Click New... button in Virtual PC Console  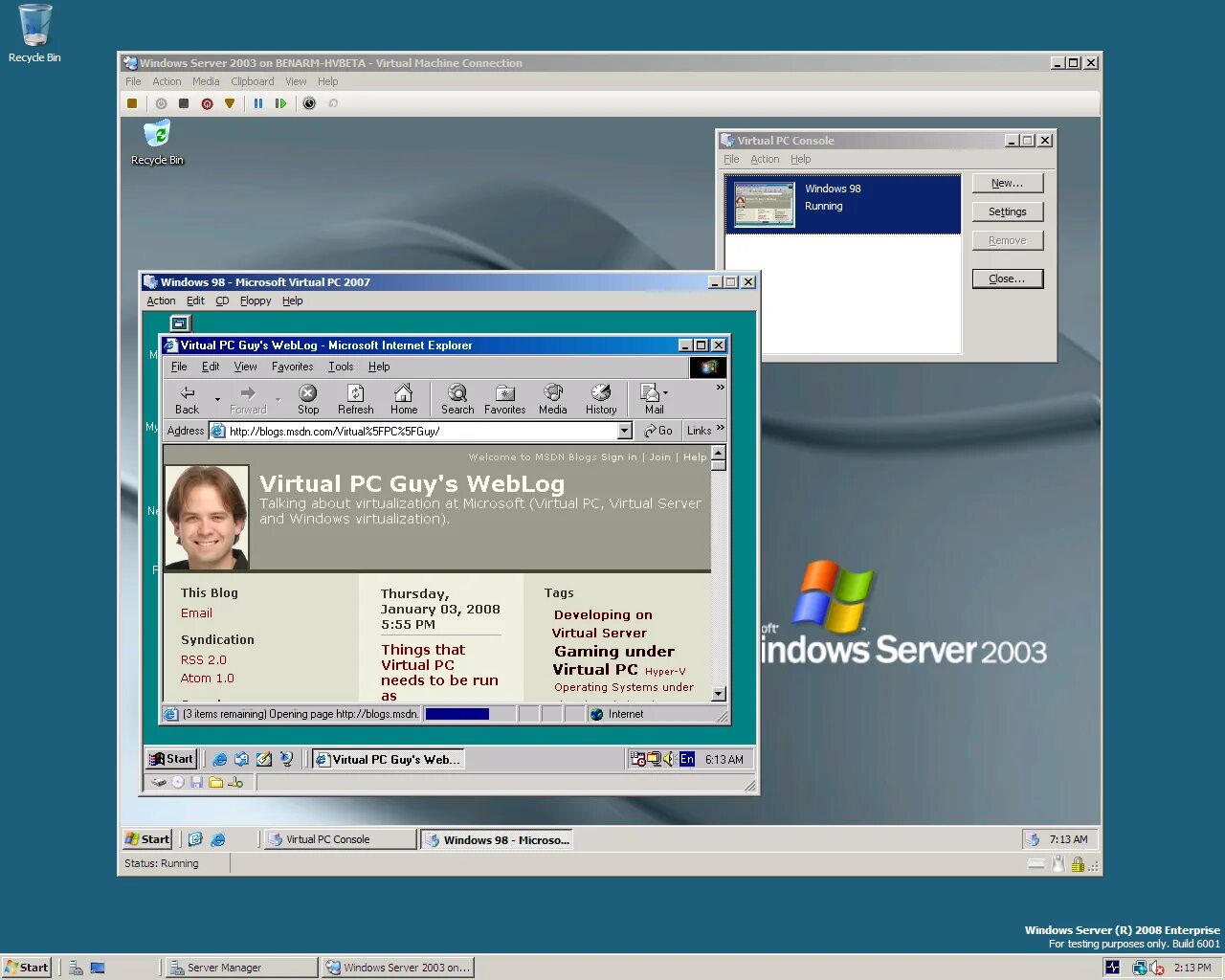(1008, 183)
